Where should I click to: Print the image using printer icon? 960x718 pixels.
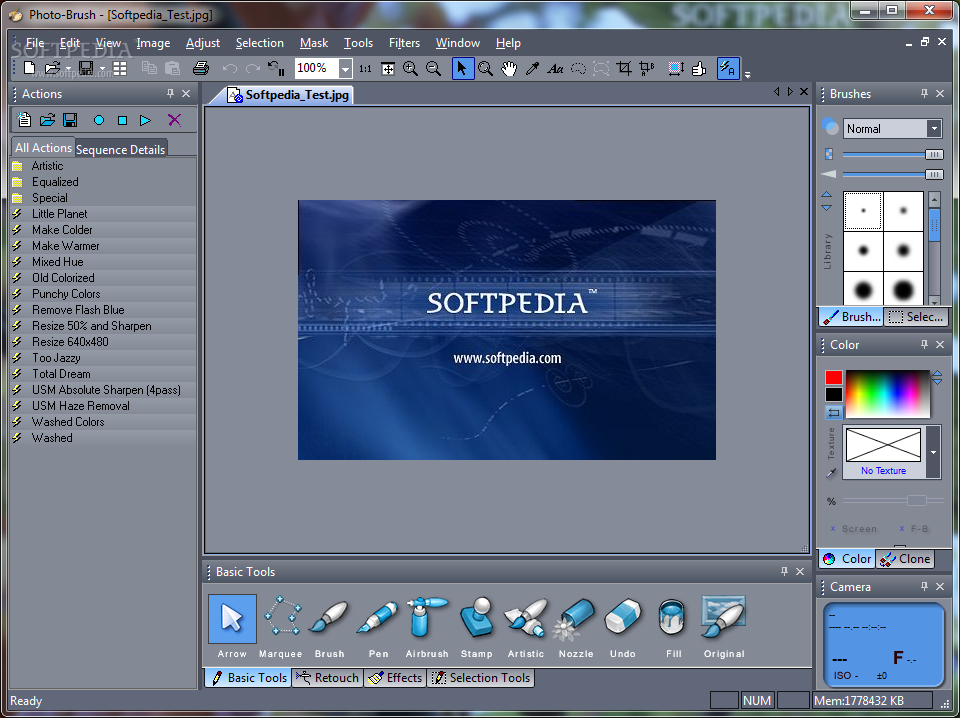[201, 68]
